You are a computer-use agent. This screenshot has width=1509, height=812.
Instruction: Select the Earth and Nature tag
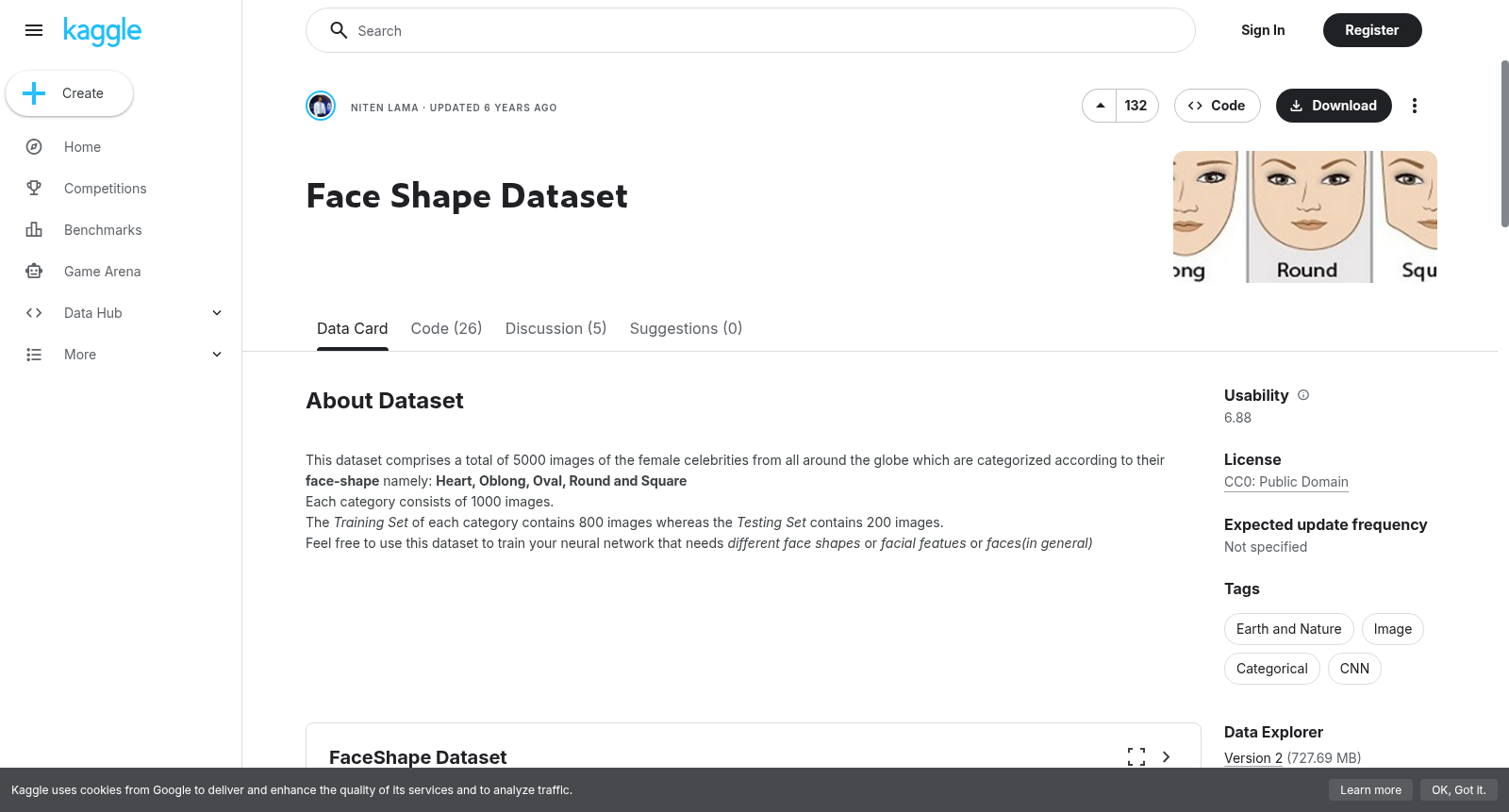[1288, 629]
